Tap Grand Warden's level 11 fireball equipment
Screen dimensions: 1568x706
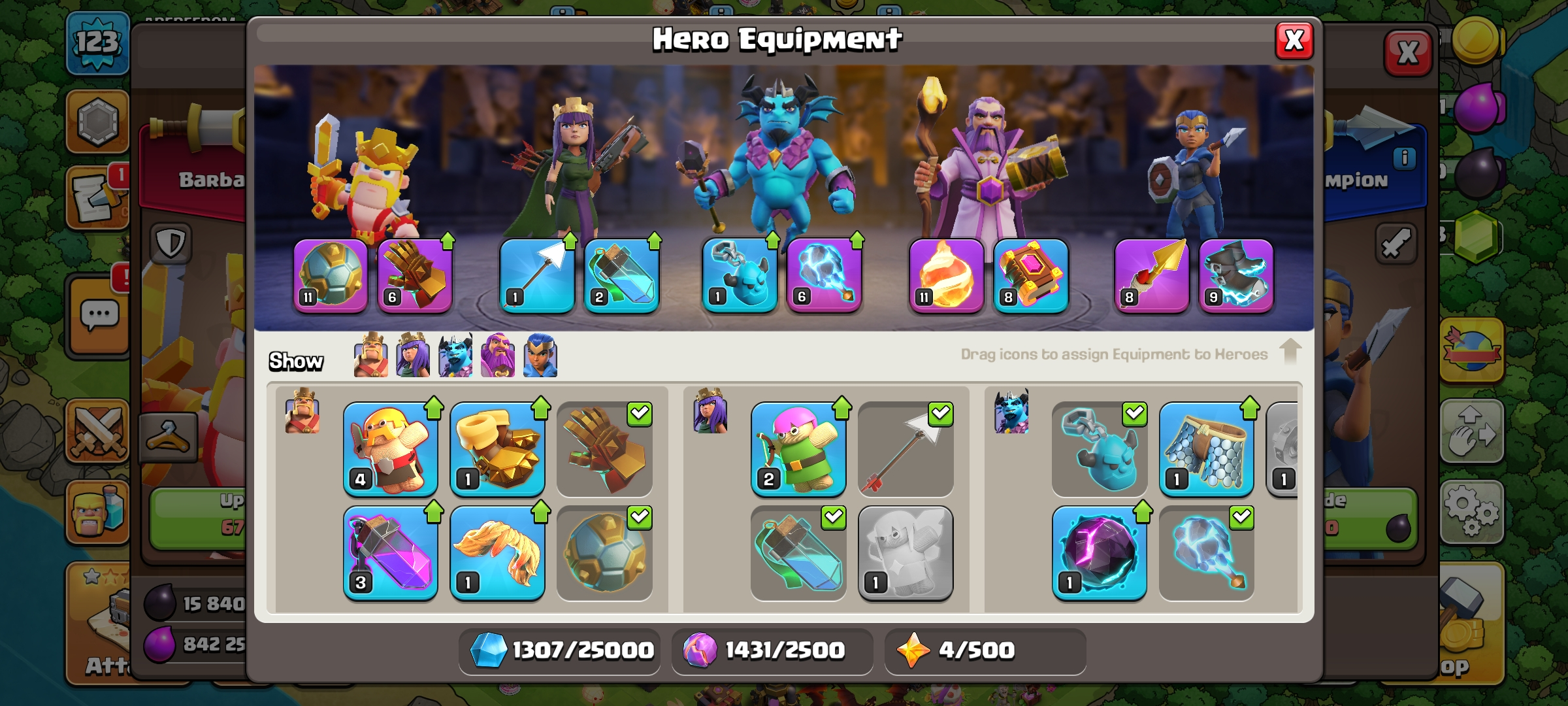click(x=946, y=276)
